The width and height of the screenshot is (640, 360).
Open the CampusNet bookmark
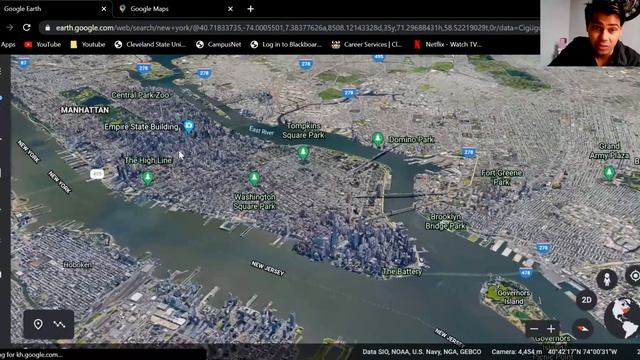[x=218, y=44]
